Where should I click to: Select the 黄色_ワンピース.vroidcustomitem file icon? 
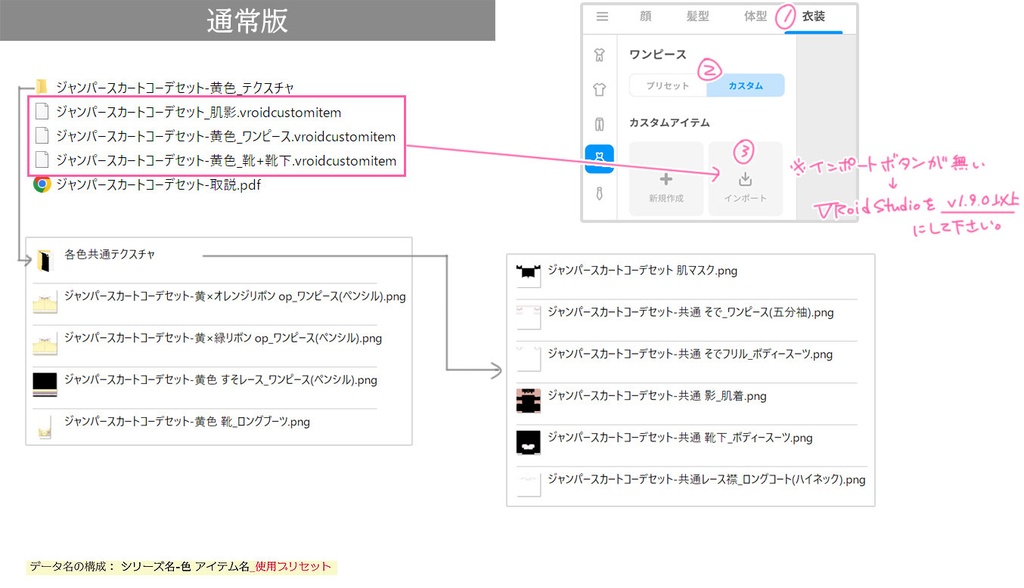coord(42,136)
